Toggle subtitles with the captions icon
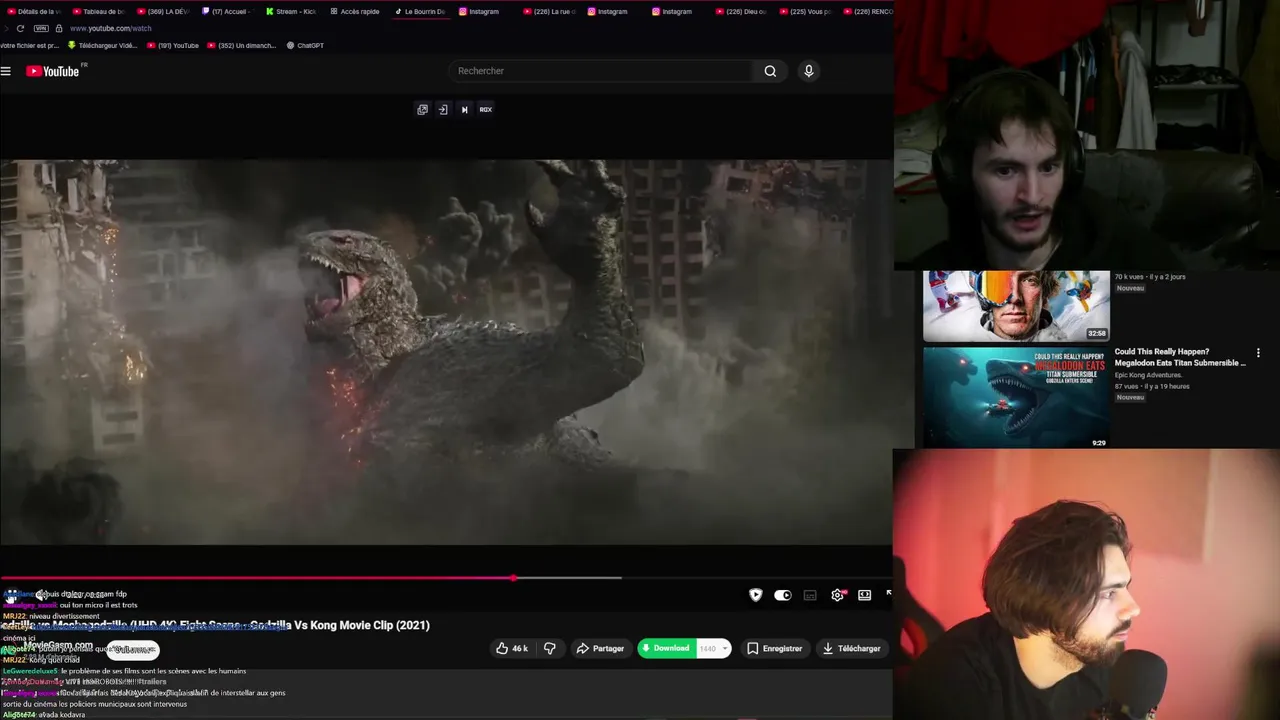Viewport: 1280px width, 720px height. (810, 595)
